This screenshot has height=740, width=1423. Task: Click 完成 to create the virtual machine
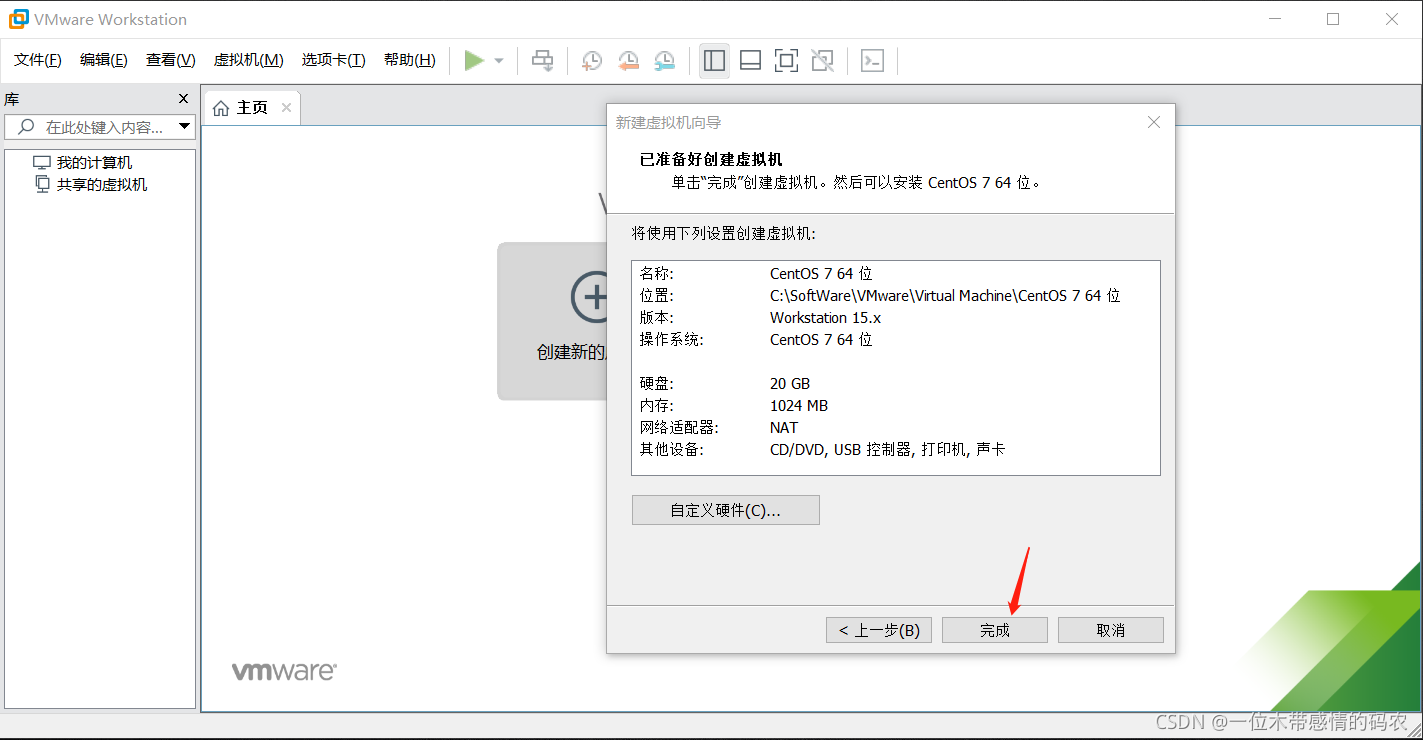(x=994, y=630)
